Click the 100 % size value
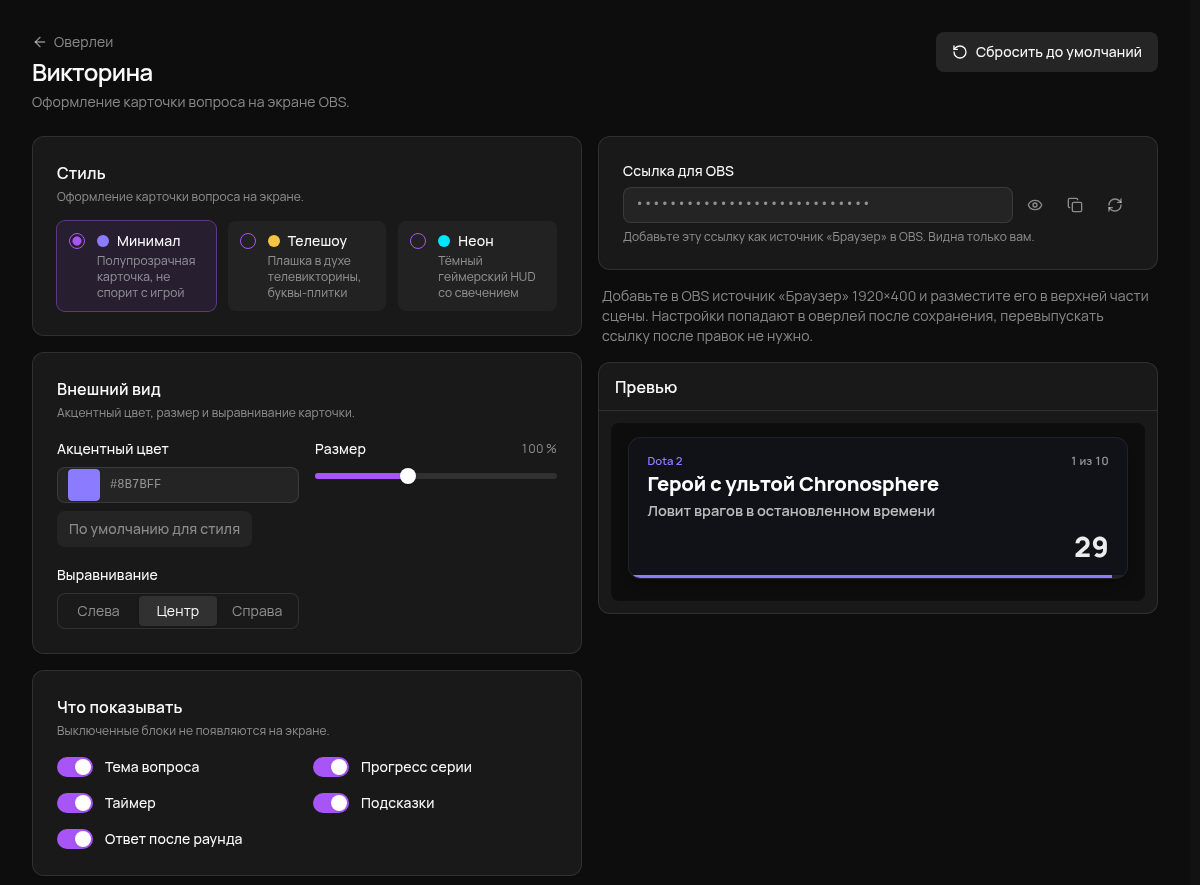 click(x=539, y=449)
